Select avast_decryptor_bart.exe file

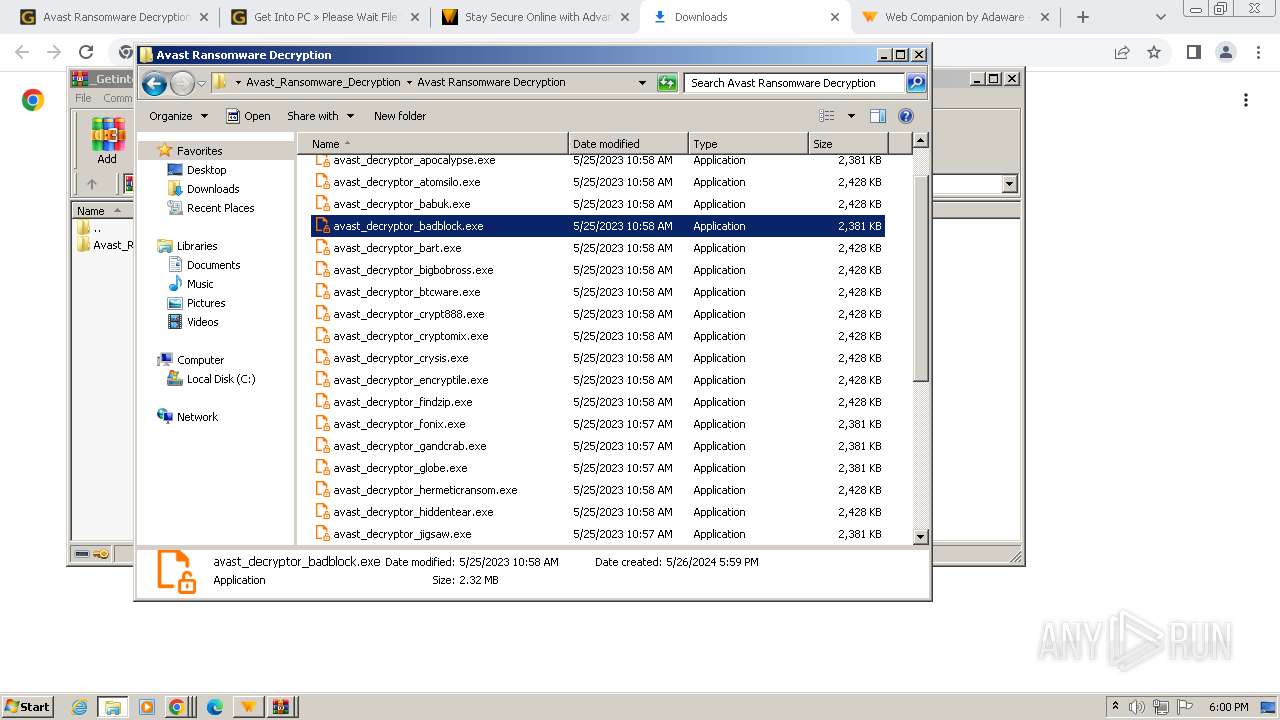[x=598, y=248]
